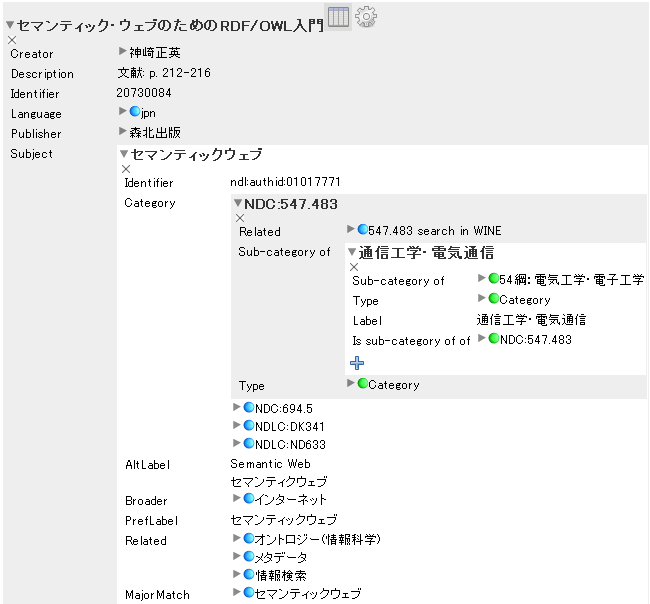
Task: Open the 54綱: 電気工学・電子工学 link
Action: pyautogui.click(x=572, y=280)
